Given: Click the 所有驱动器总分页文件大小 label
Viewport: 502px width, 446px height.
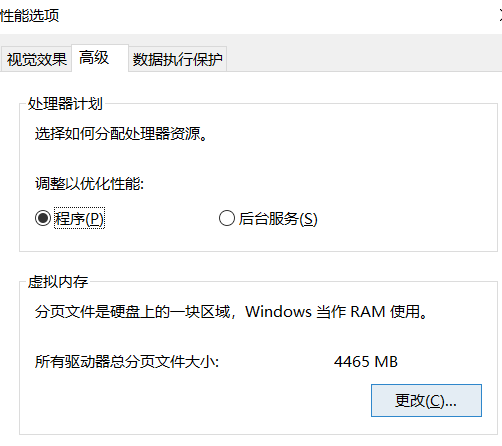Looking at the screenshot, I should (127, 362).
